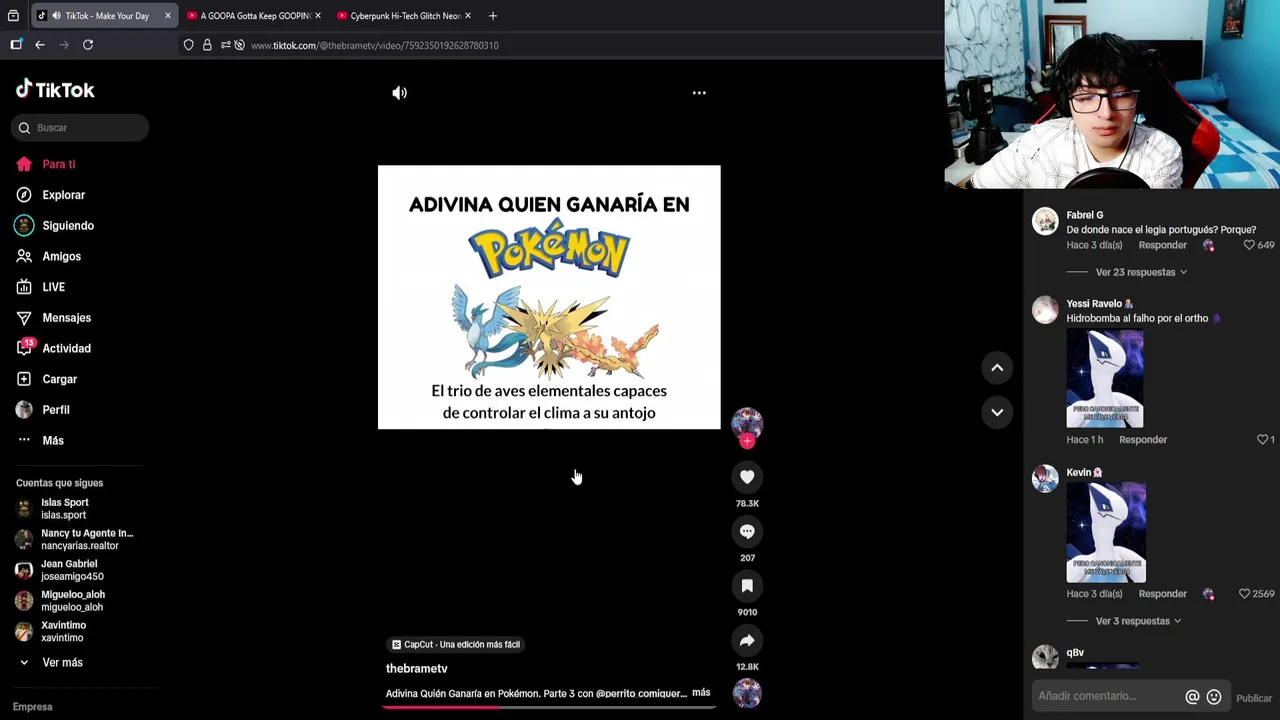Open Mensajes in the sidebar
Screen dimensions: 1280x720
pos(53,318)
